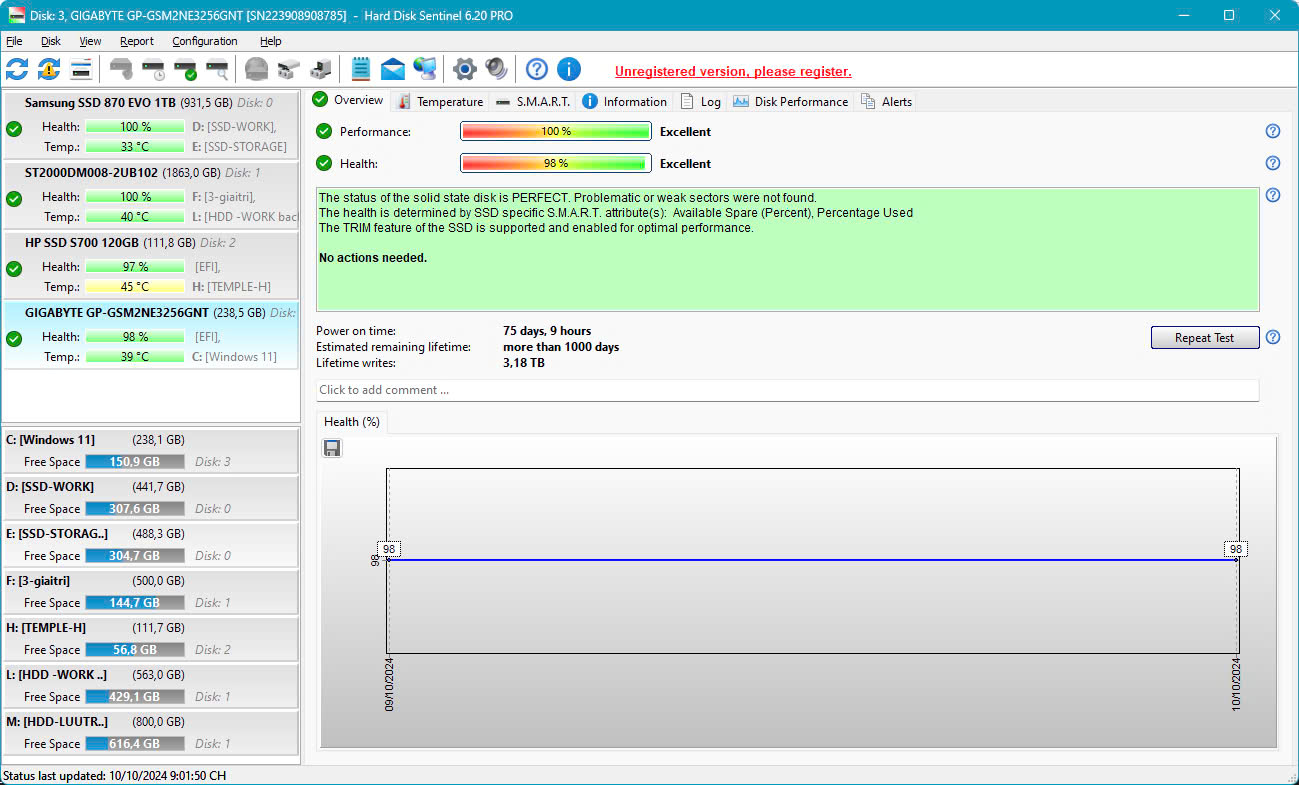The height and width of the screenshot is (785, 1299).
Task: Click help icon next to Performance bar
Action: [x=1273, y=131]
